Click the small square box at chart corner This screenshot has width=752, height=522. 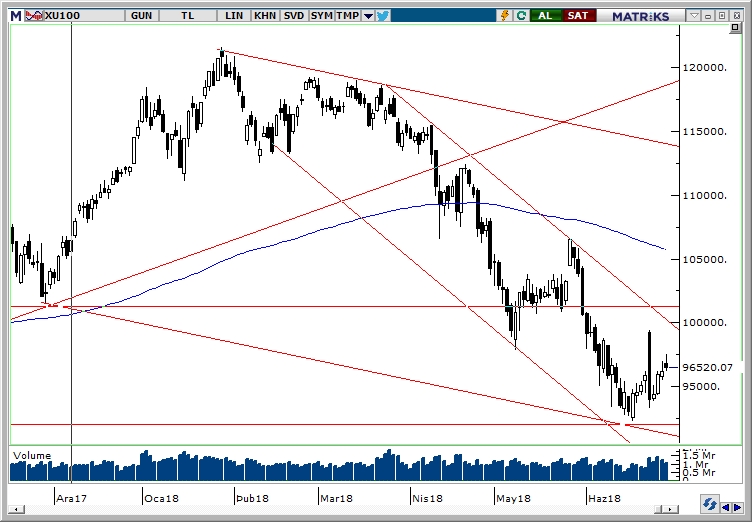click(x=735, y=28)
